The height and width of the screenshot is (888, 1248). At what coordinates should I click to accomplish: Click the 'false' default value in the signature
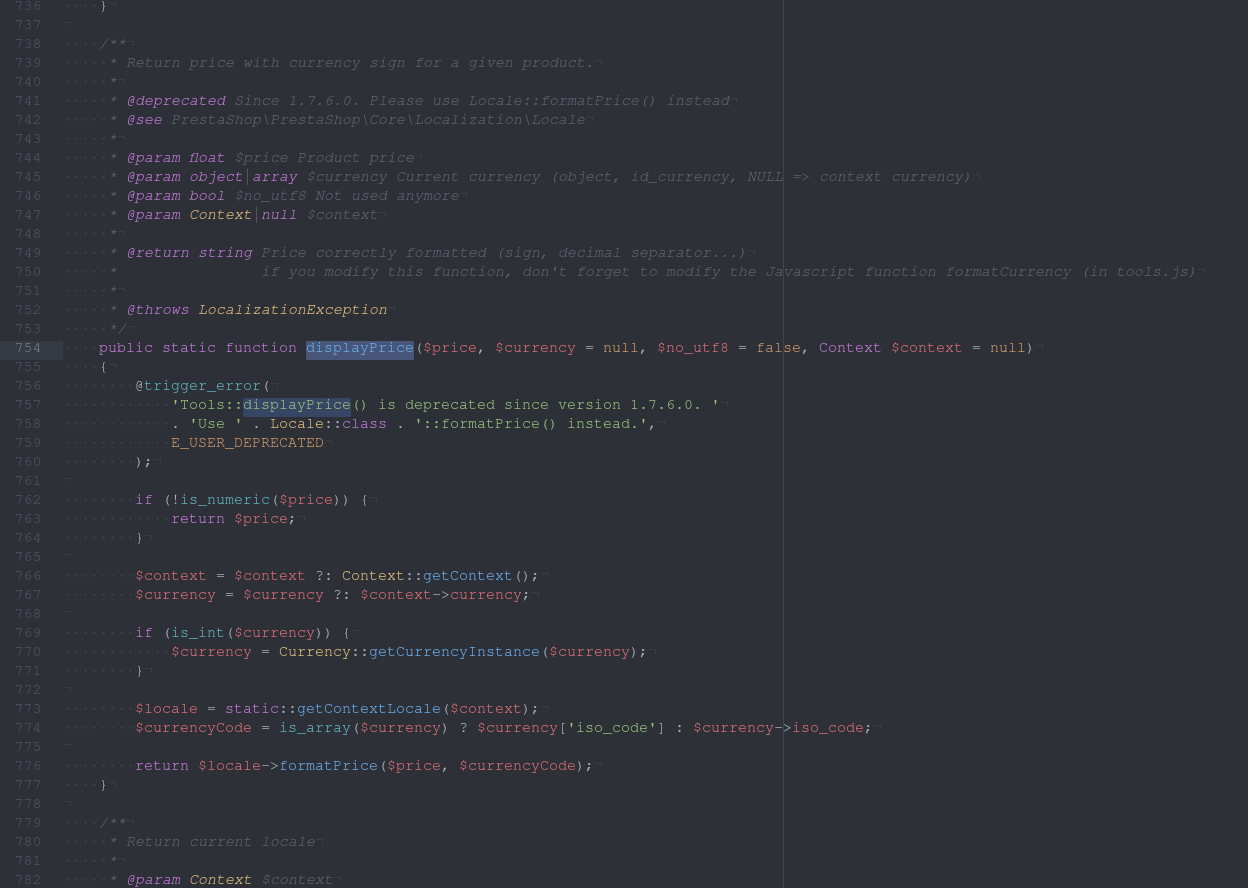(778, 348)
